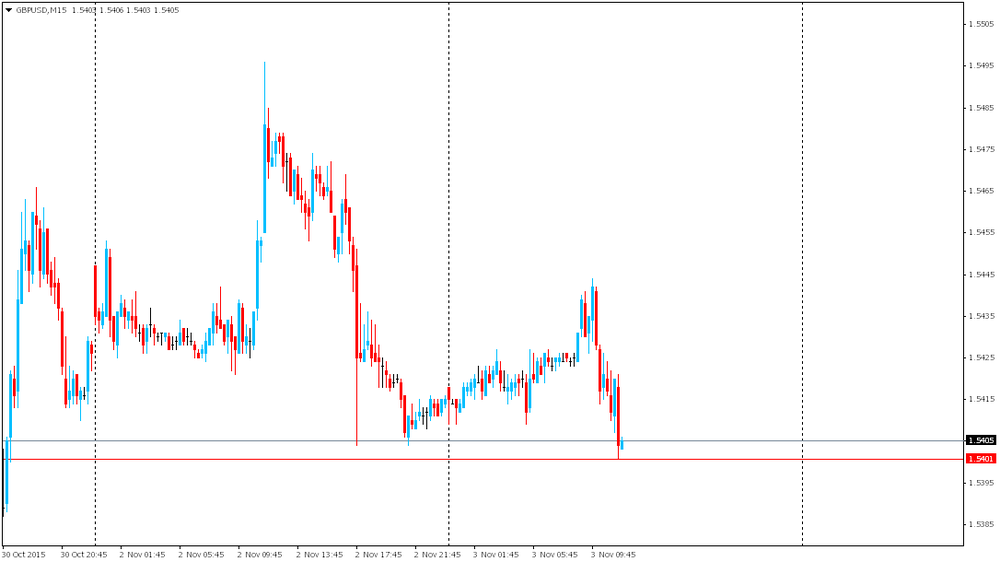Click the dashed separator near 30 Oct 20:45
This screenshot has width=1000, height=562.
click(95, 200)
